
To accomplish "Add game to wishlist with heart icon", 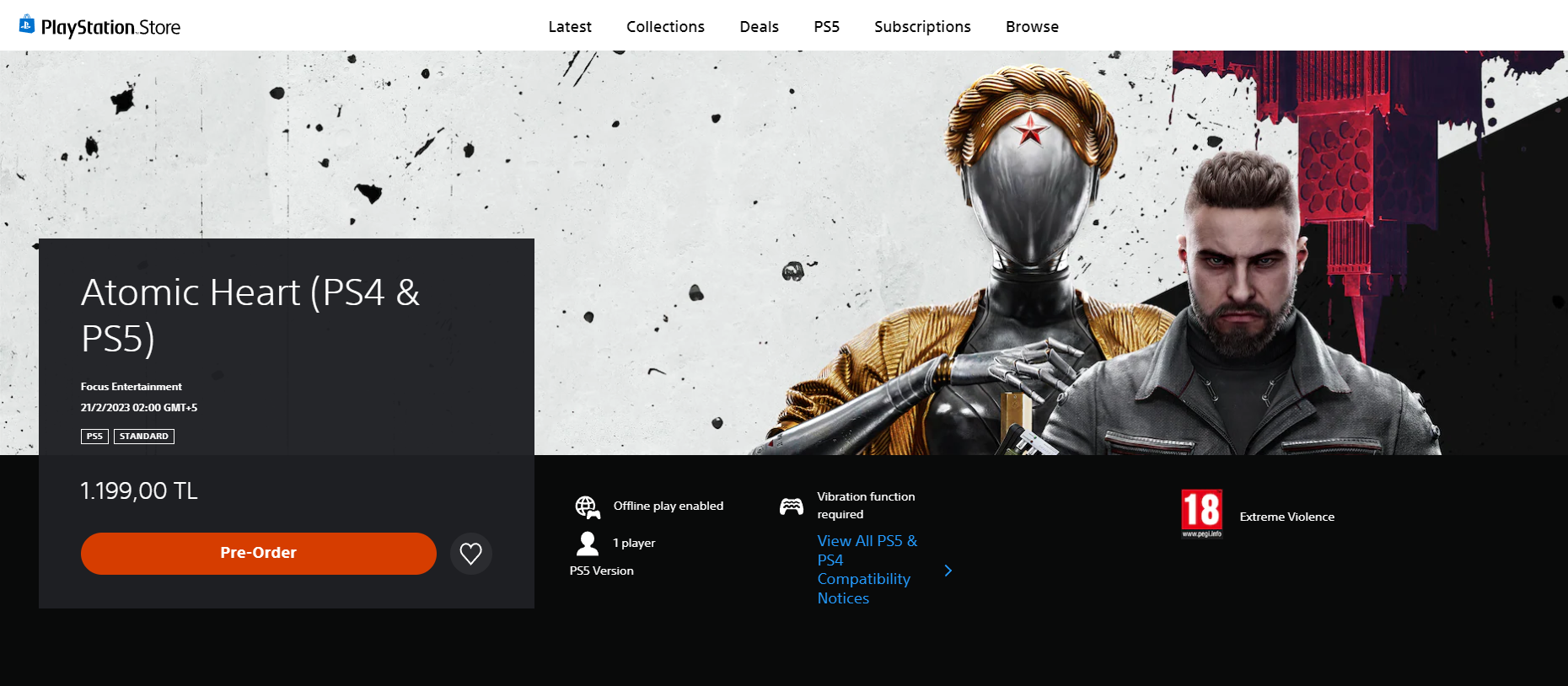I will (471, 554).
